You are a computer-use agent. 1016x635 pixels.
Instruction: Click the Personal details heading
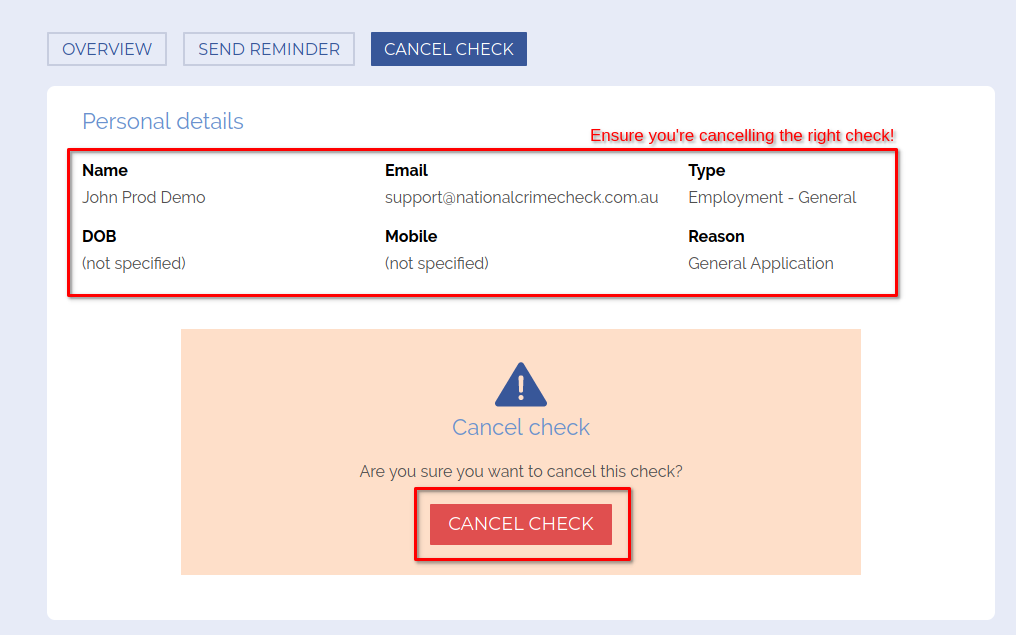(163, 121)
